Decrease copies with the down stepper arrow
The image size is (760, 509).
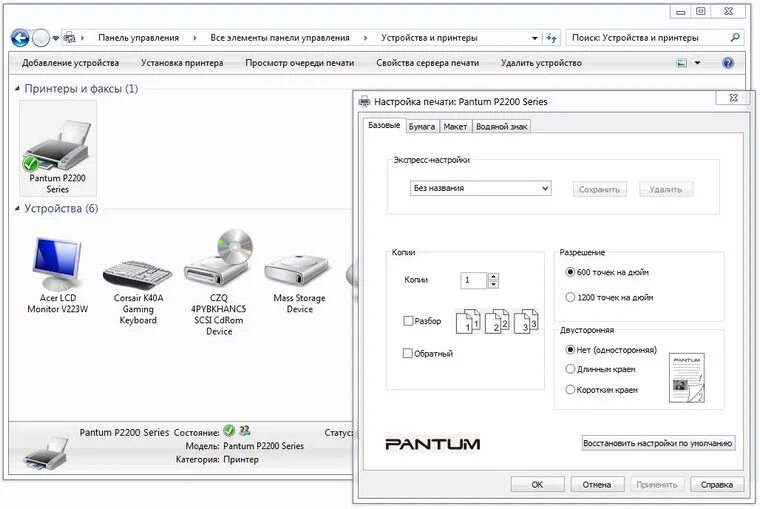[493, 284]
